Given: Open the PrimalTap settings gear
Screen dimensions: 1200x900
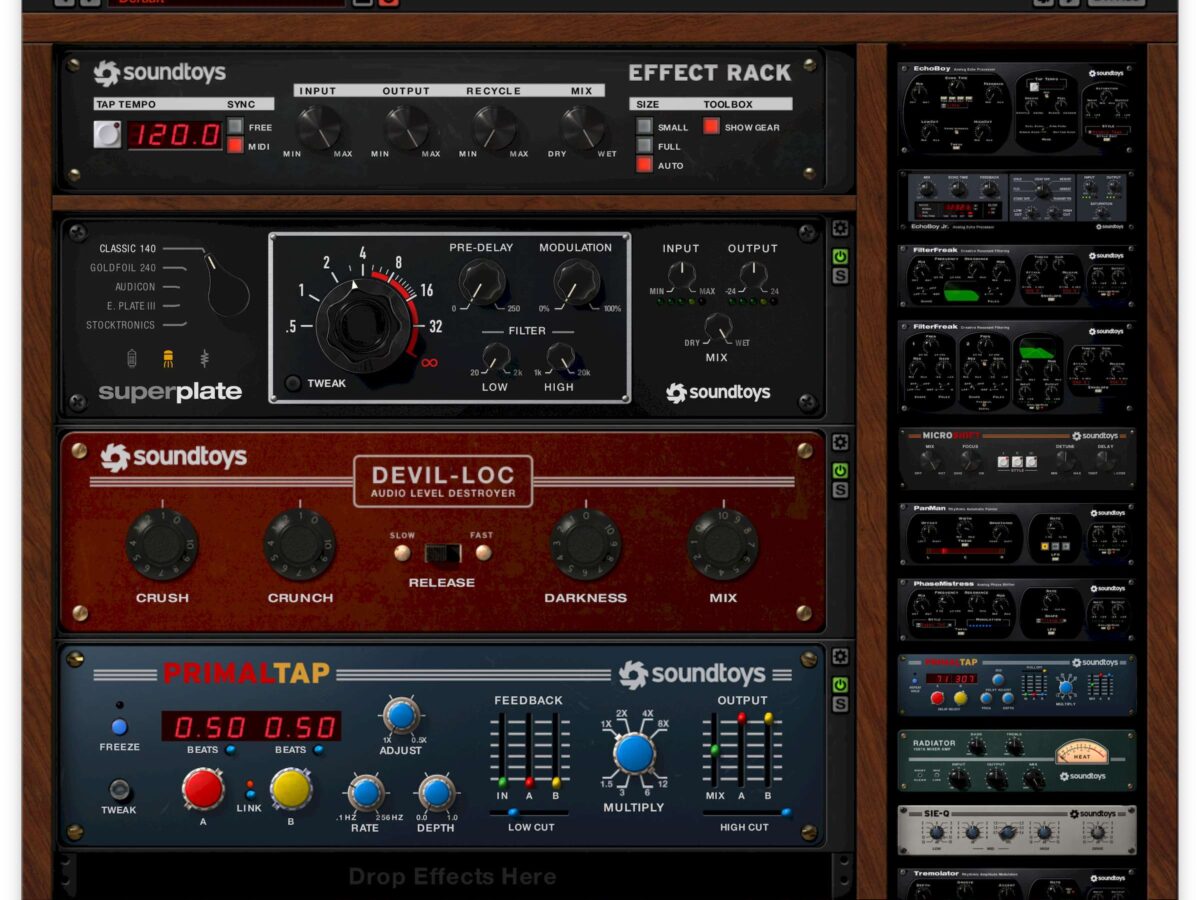Looking at the screenshot, I should [x=840, y=656].
